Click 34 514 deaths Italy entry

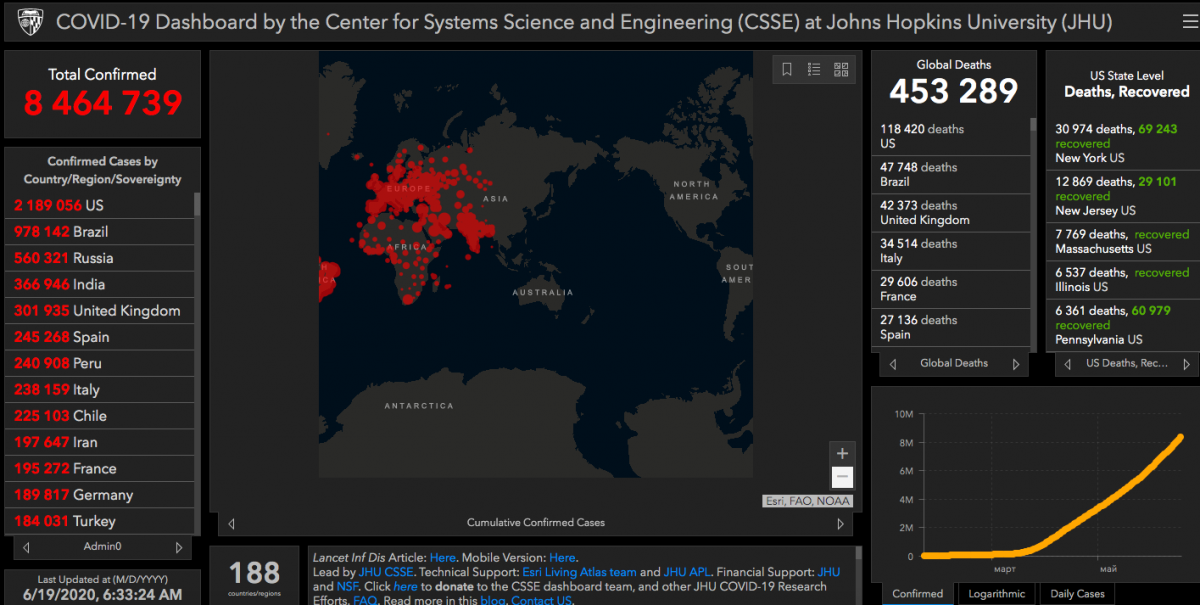pyautogui.click(x=953, y=251)
